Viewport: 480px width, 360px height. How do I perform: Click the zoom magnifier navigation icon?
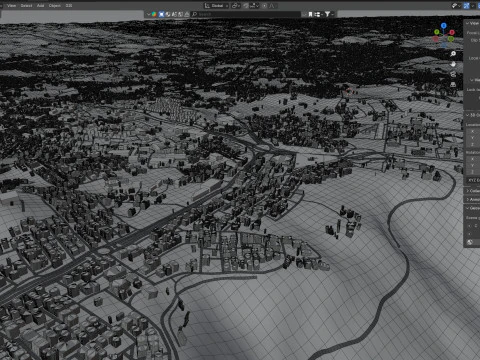coord(453,54)
